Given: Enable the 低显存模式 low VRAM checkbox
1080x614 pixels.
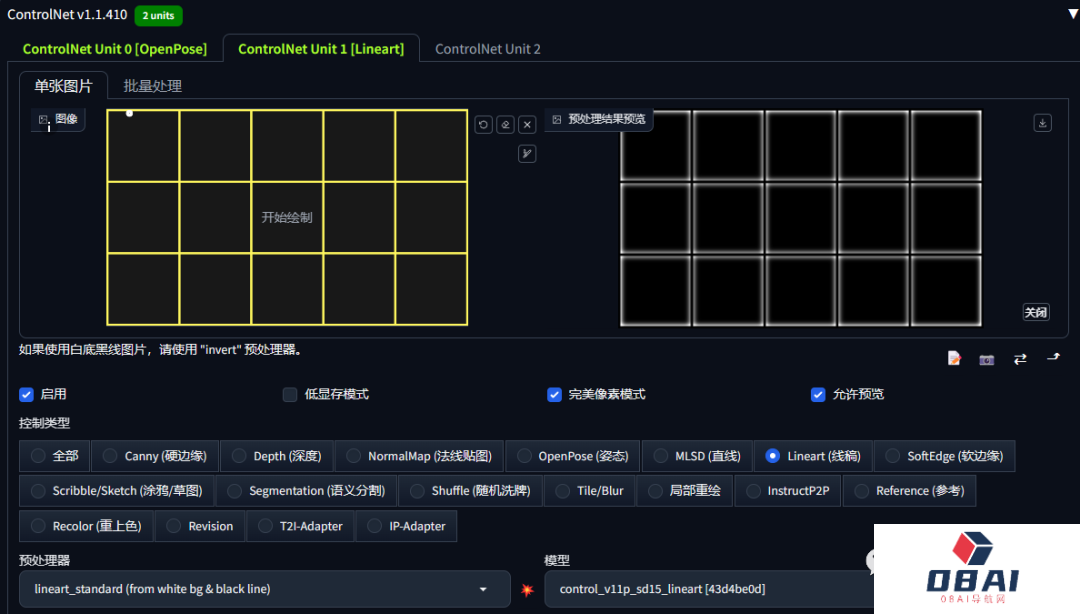Looking at the screenshot, I should (290, 394).
